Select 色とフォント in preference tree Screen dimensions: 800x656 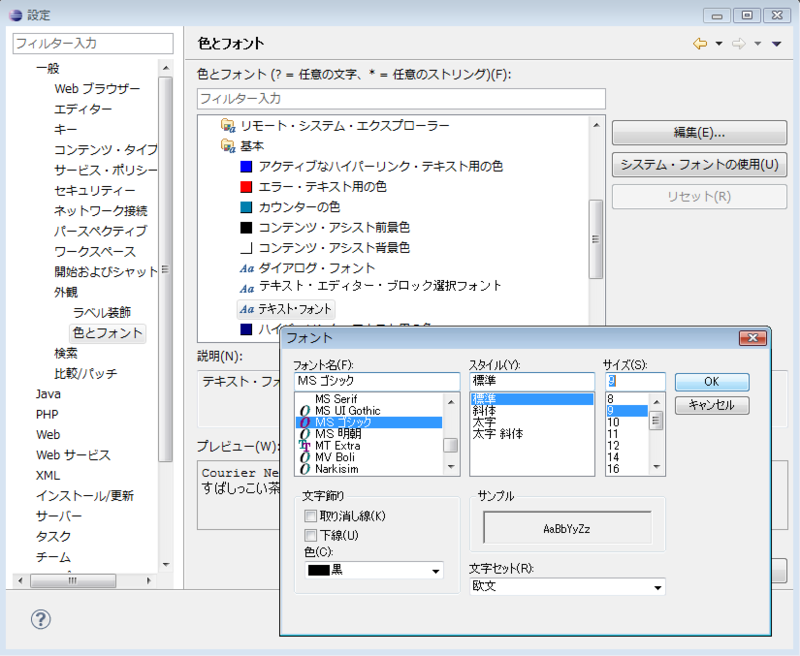tap(108, 333)
